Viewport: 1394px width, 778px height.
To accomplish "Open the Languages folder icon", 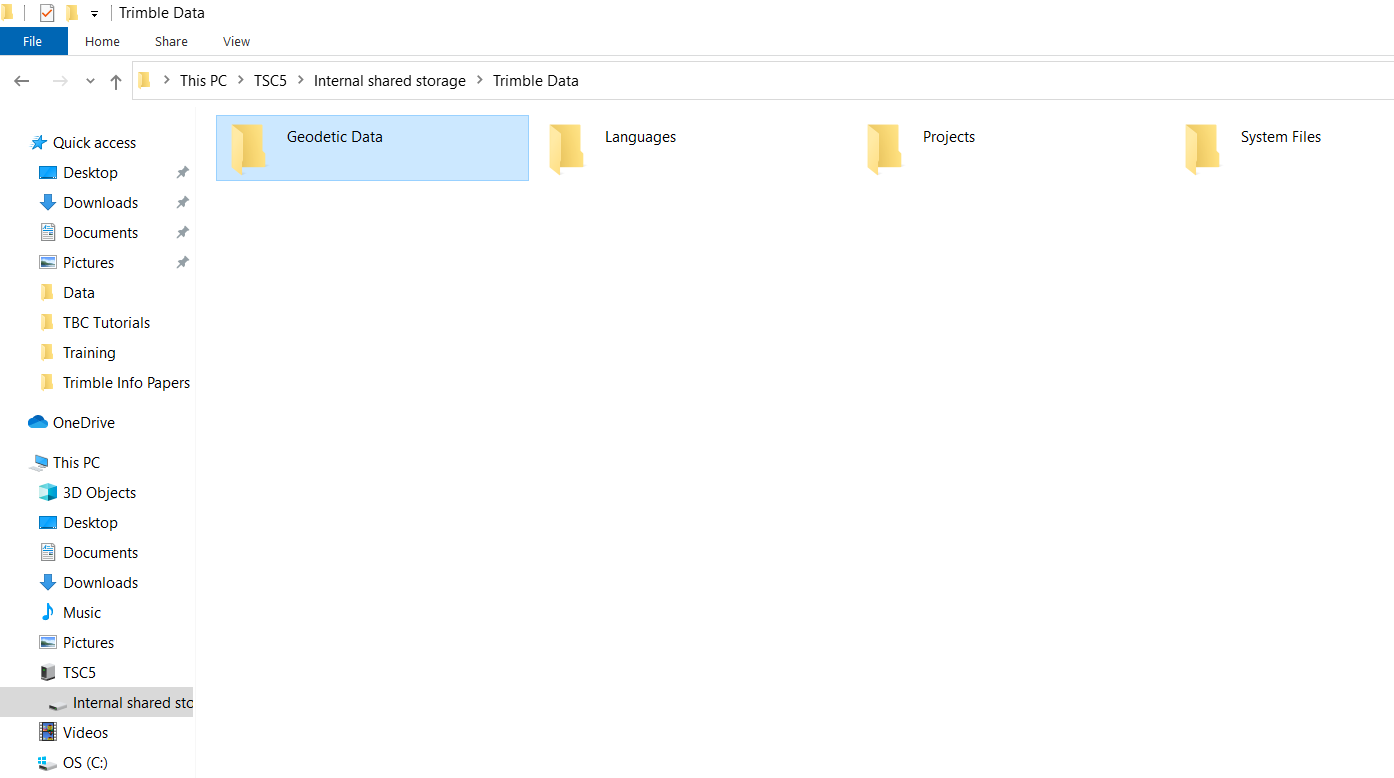I will [x=566, y=148].
